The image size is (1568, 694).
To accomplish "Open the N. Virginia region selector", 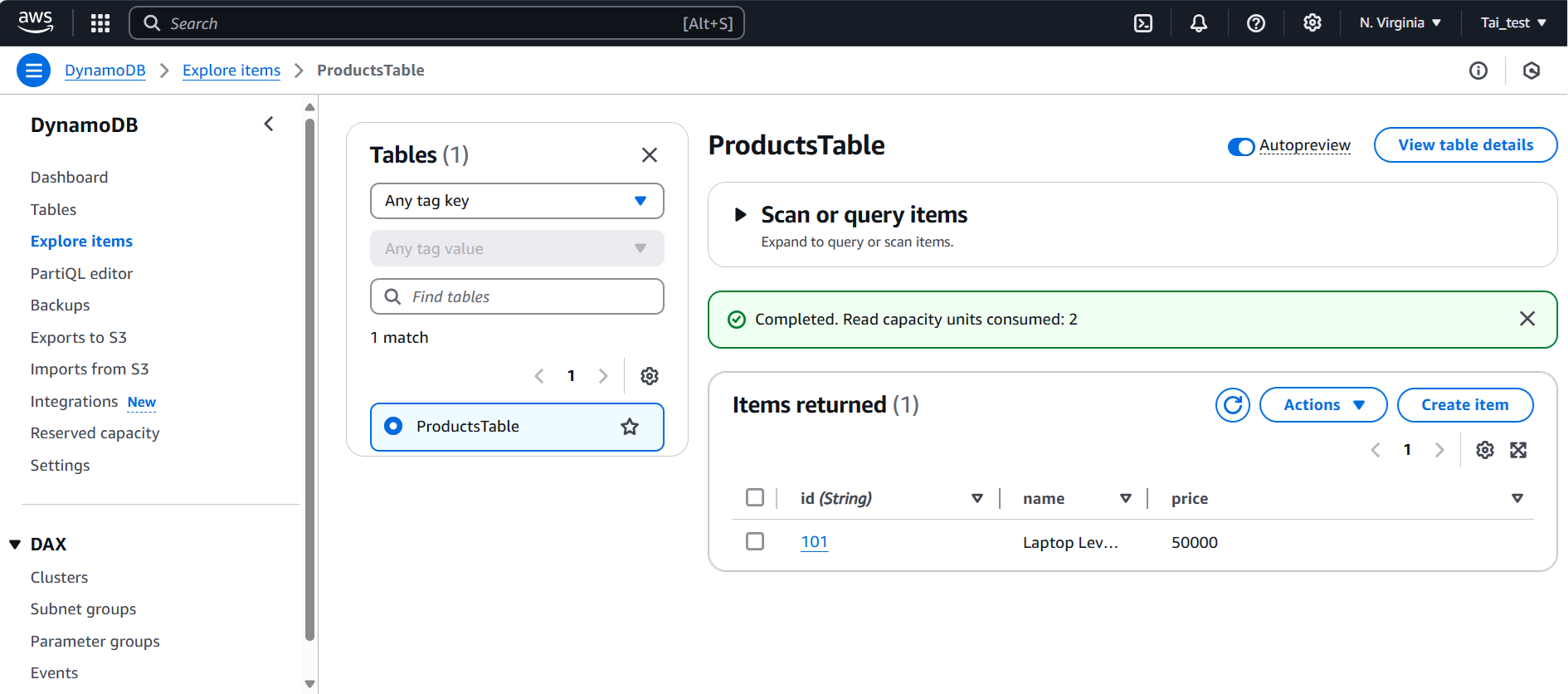I will (x=1400, y=23).
